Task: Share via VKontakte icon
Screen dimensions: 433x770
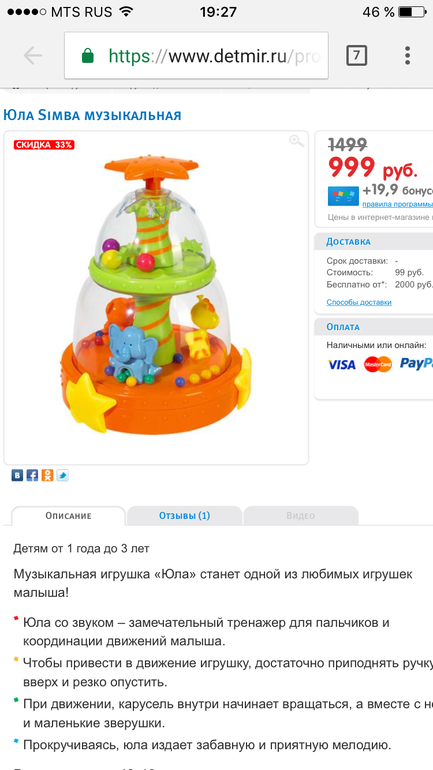Action: [17, 475]
